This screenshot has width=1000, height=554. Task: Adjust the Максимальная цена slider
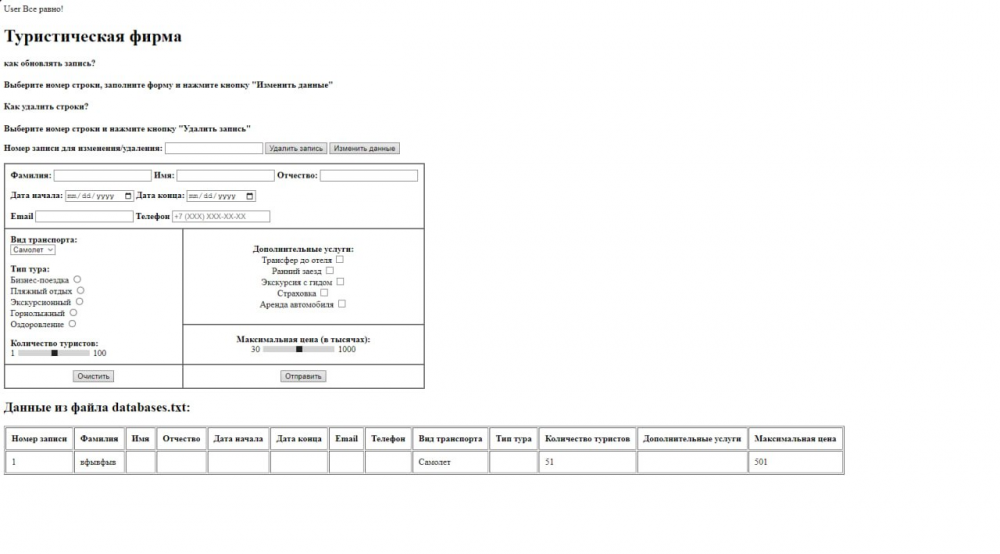click(298, 349)
